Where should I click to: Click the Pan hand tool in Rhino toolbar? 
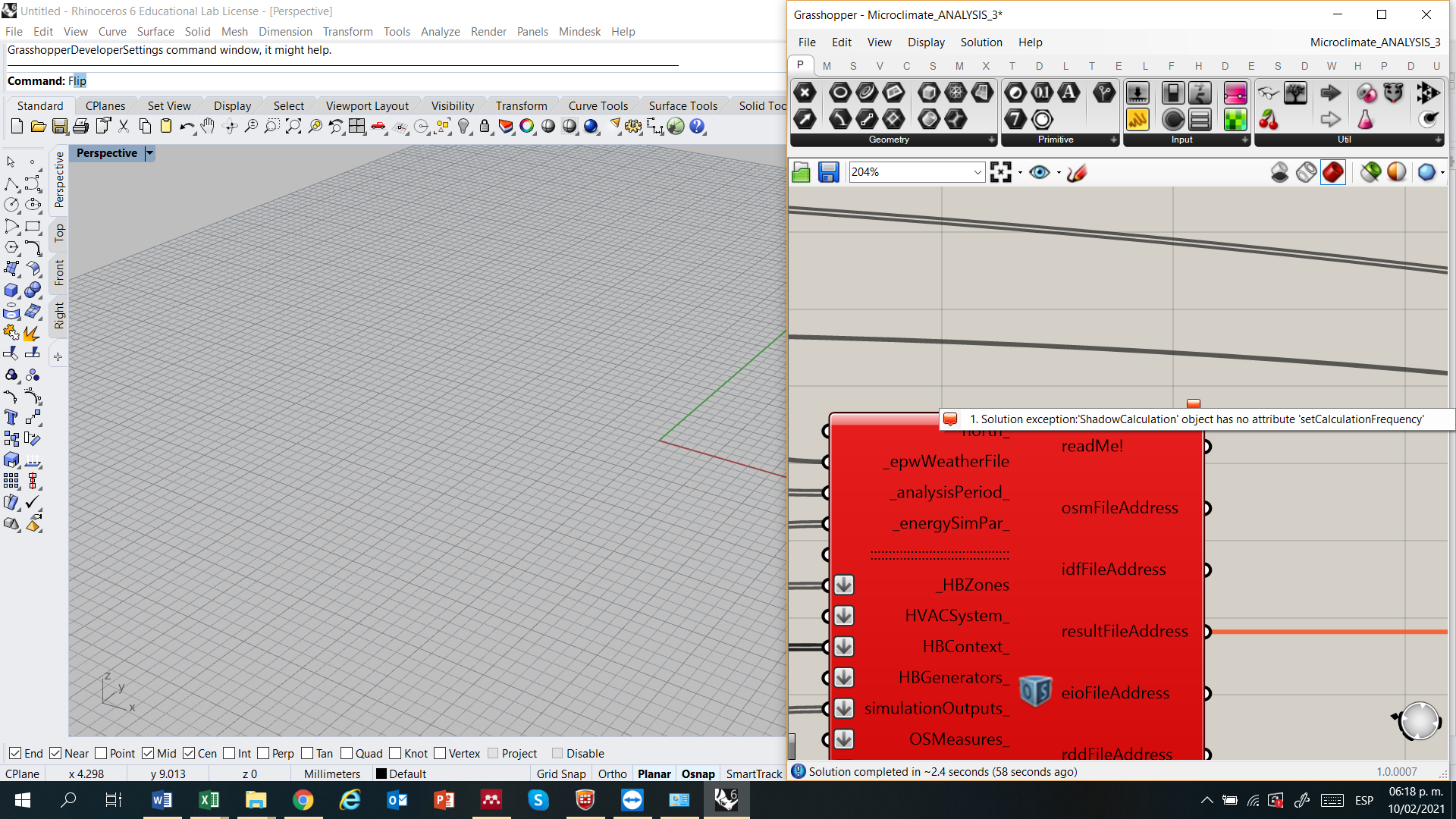(208, 127)
